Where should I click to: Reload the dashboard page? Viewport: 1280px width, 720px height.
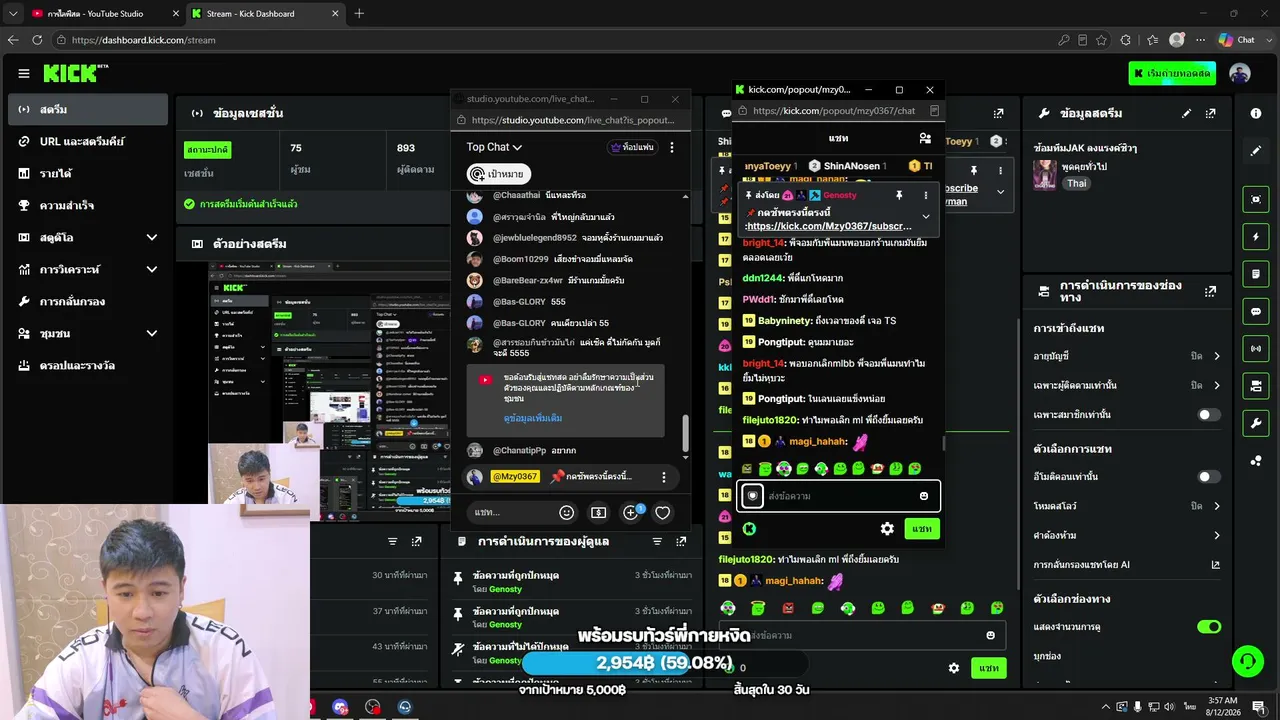point(37,40)
